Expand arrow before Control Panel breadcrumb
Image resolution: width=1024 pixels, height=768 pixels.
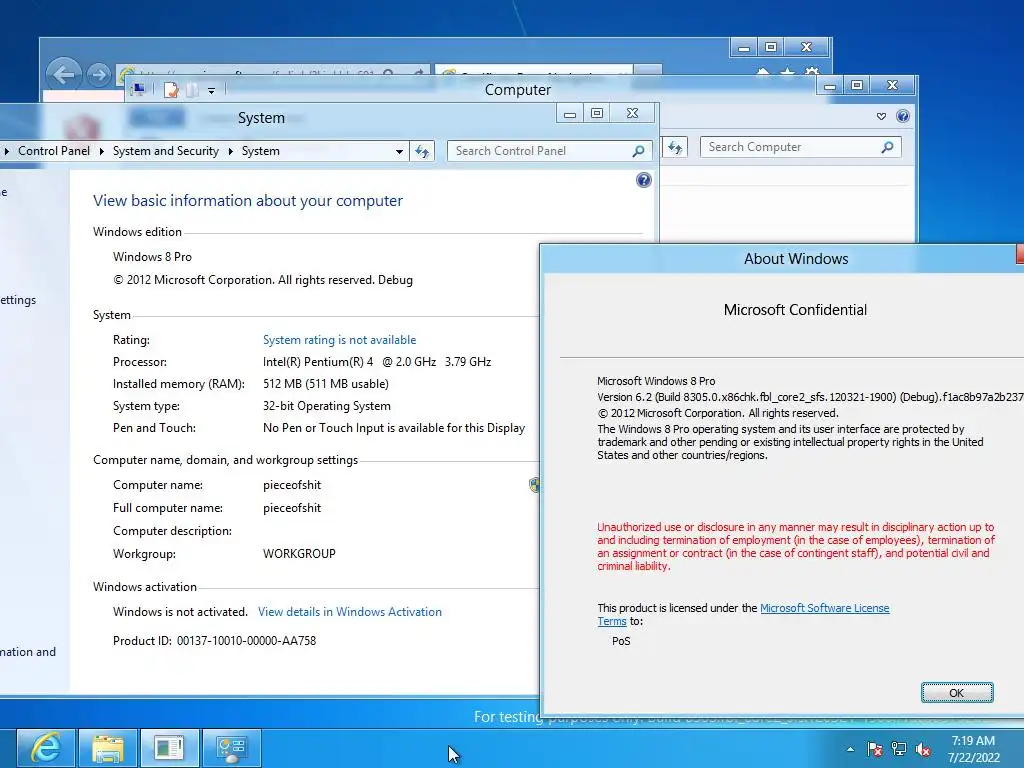coord(6,152)
